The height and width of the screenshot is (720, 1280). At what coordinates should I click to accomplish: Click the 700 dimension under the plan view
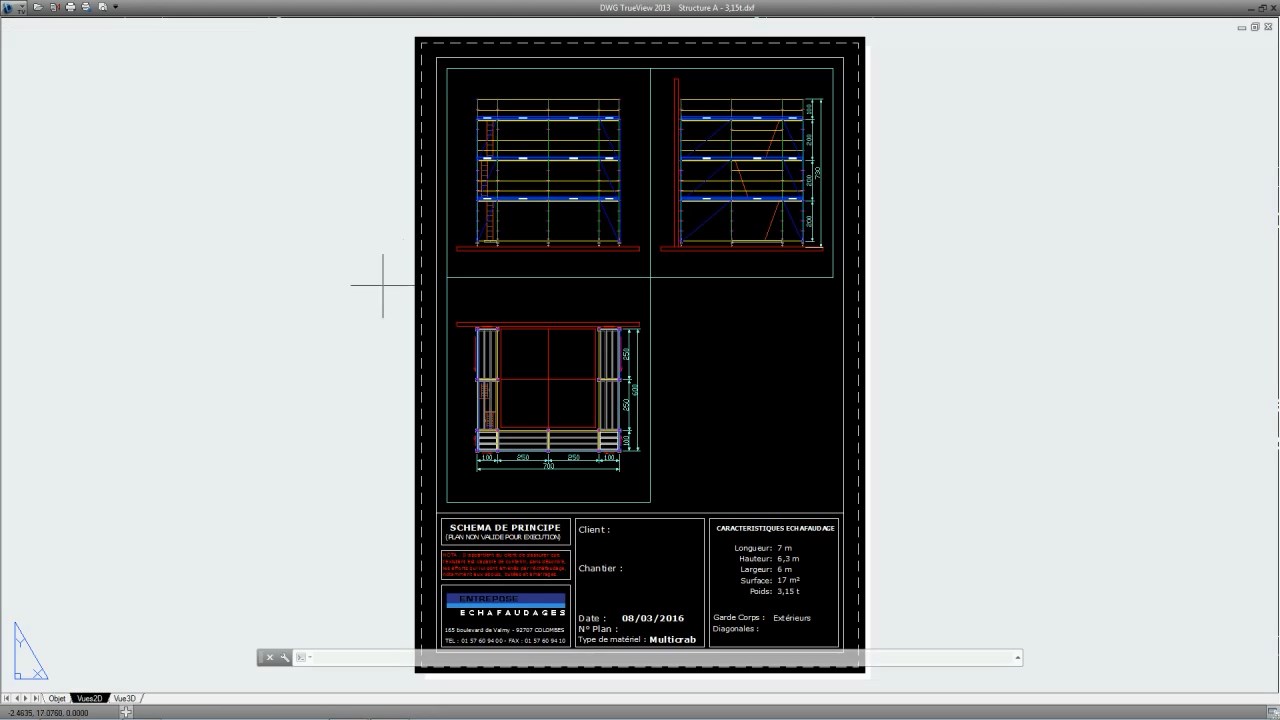pyautogui.click(x=548, y=466)
